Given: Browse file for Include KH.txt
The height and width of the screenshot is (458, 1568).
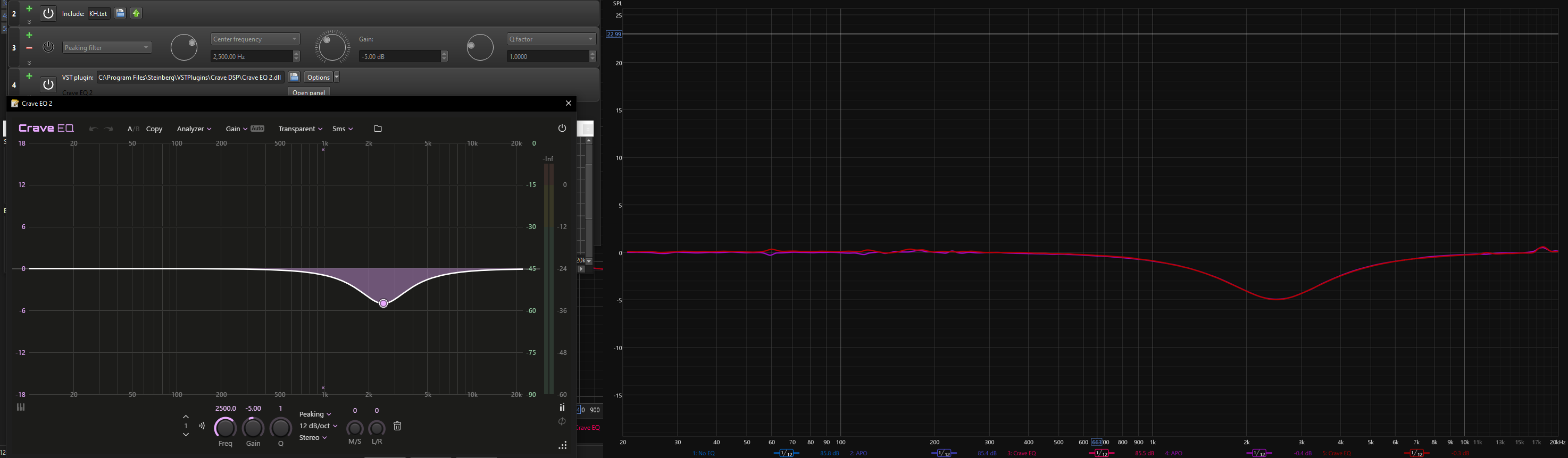Looking at the screenshot, I should 120,13.
